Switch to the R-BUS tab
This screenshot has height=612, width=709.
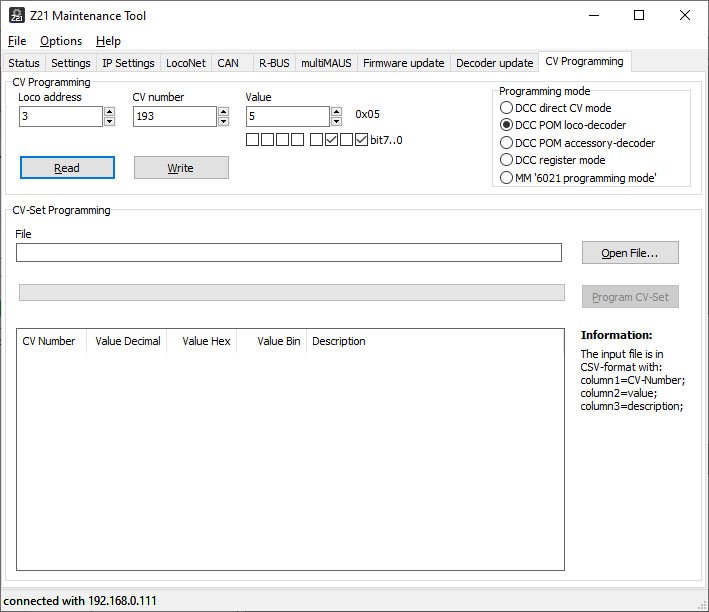point(274,63)
